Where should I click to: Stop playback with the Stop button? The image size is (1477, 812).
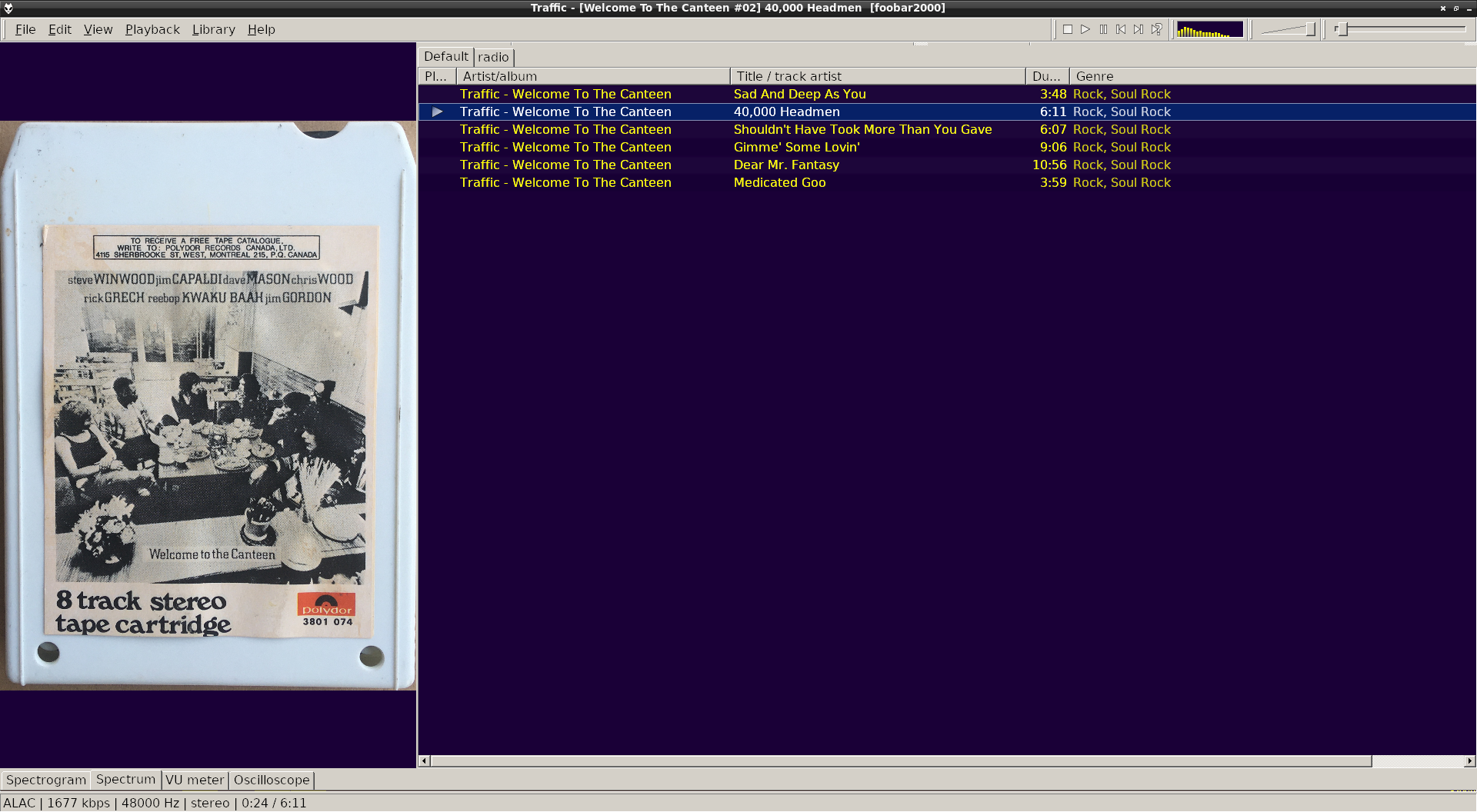(1068, 29)
